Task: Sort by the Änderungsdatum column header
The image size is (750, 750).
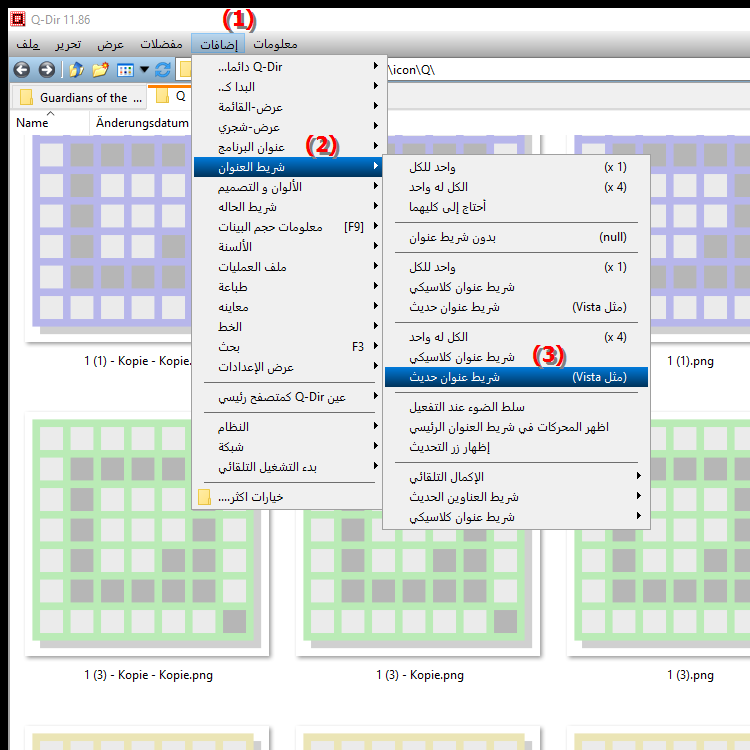Action: (142, 123)
